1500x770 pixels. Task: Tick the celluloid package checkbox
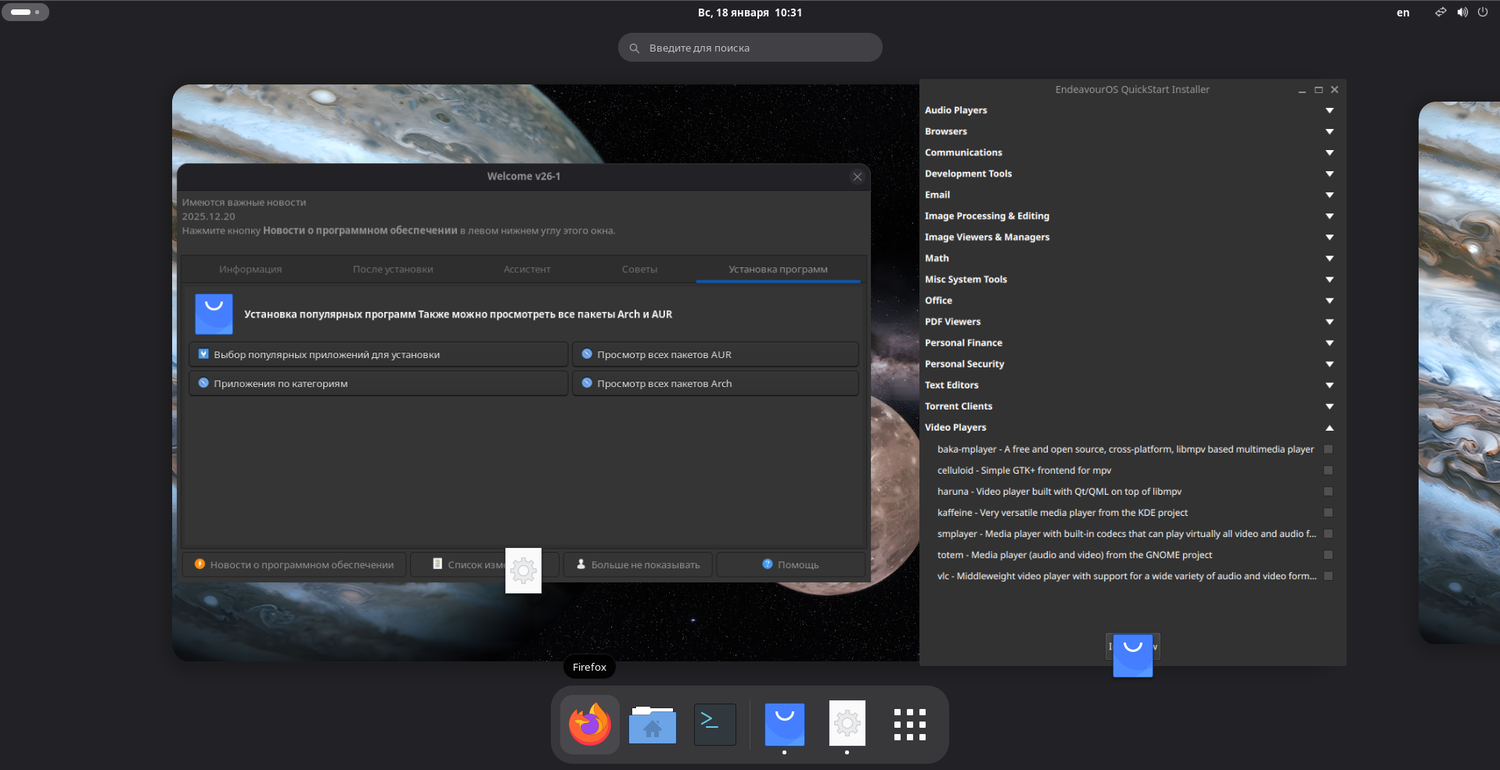[x=1328, y=470]
